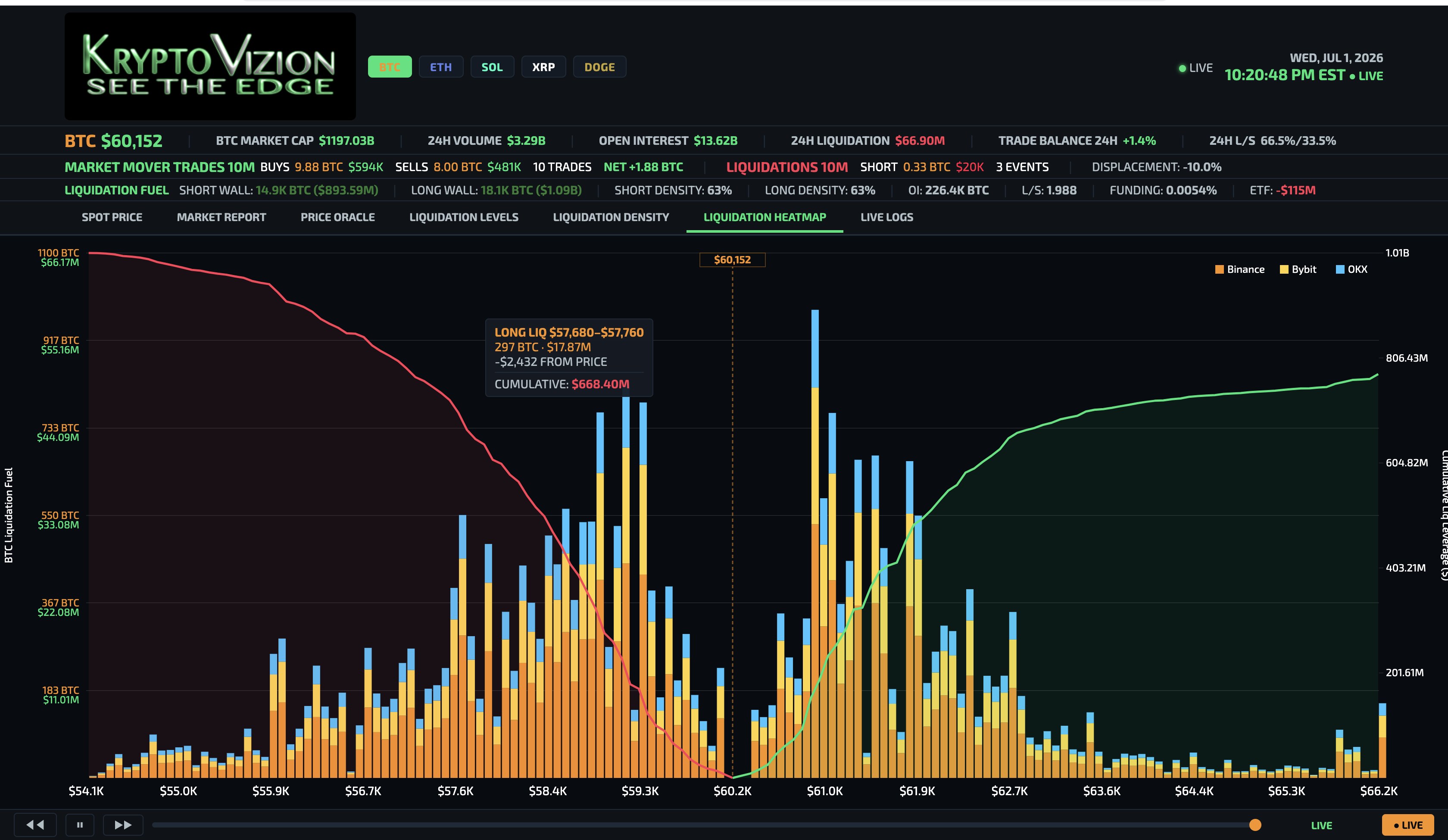Open the Spot Price tab

tap(112, 217)
